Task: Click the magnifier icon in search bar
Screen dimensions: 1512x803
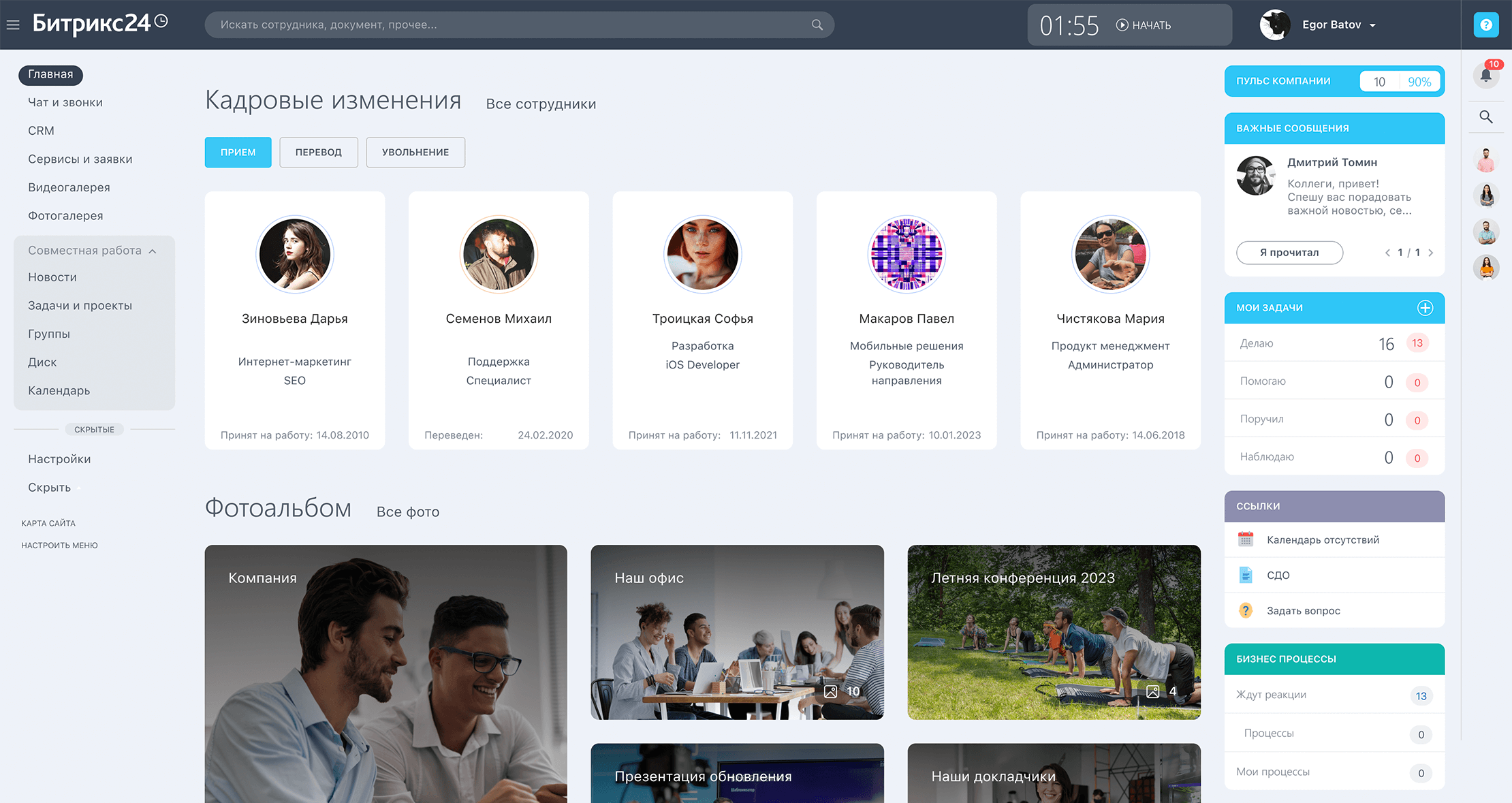Action: [x=817, y=25]
